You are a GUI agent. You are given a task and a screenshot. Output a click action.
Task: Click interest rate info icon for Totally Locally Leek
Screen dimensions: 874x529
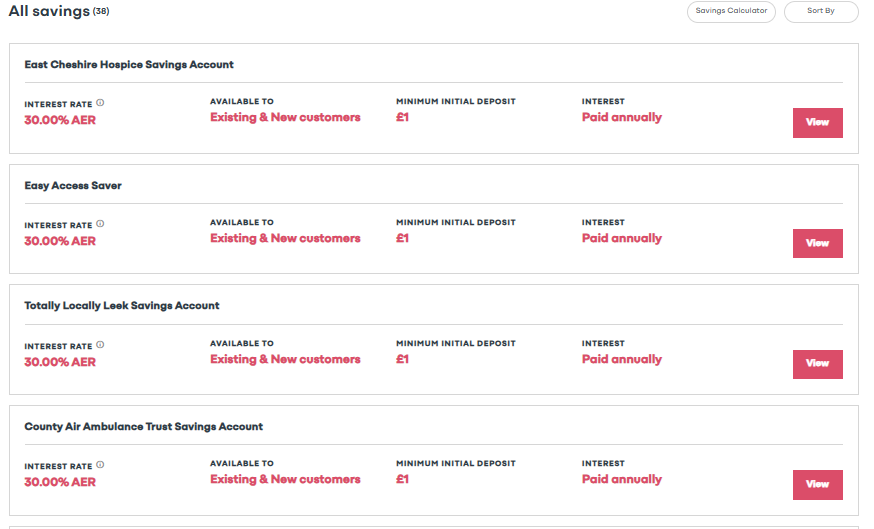coord(100,344)
